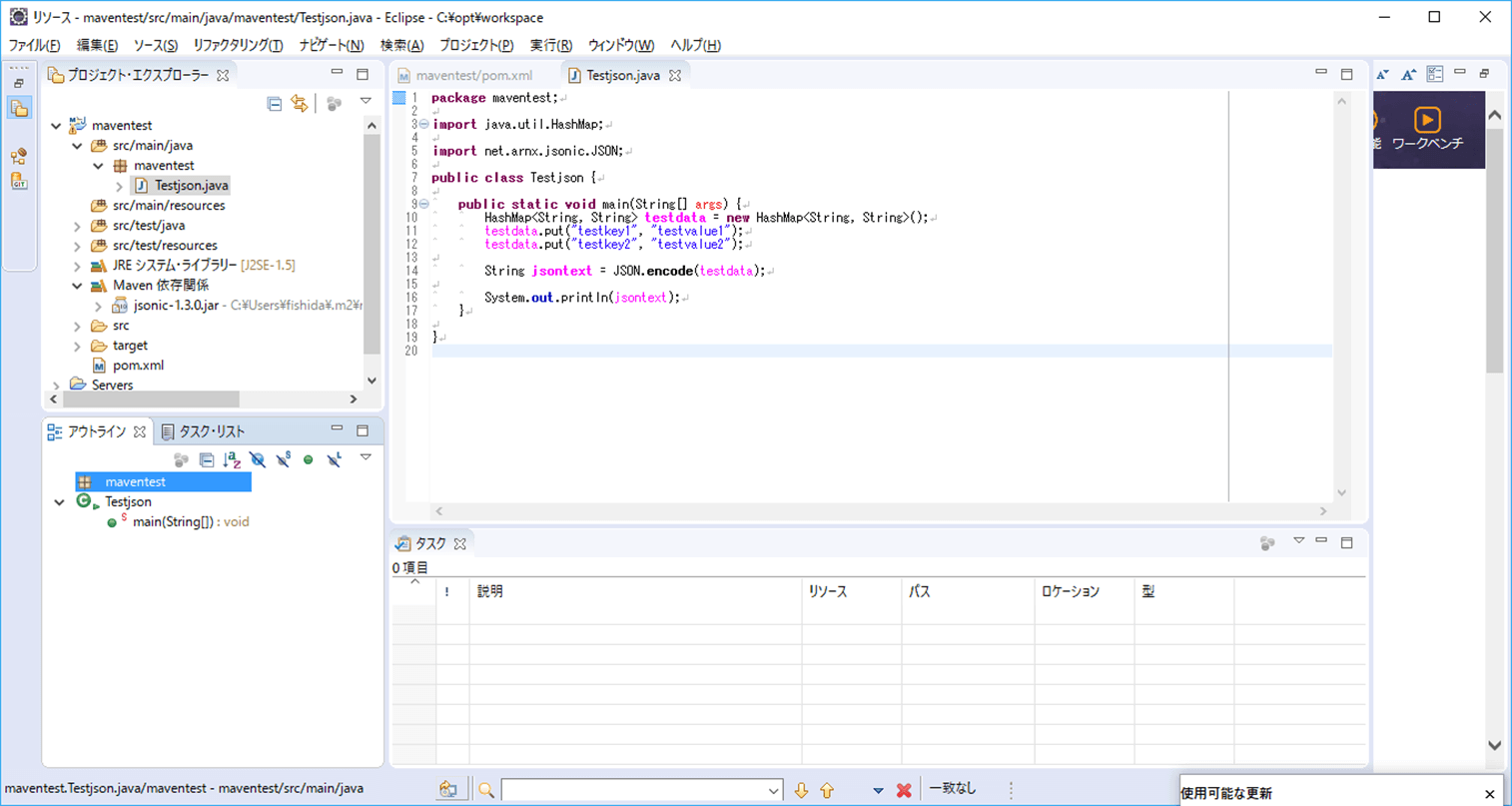This screenshot has width=1512, height=806.
Task: Select the target folder in tree
Action: 130,346
